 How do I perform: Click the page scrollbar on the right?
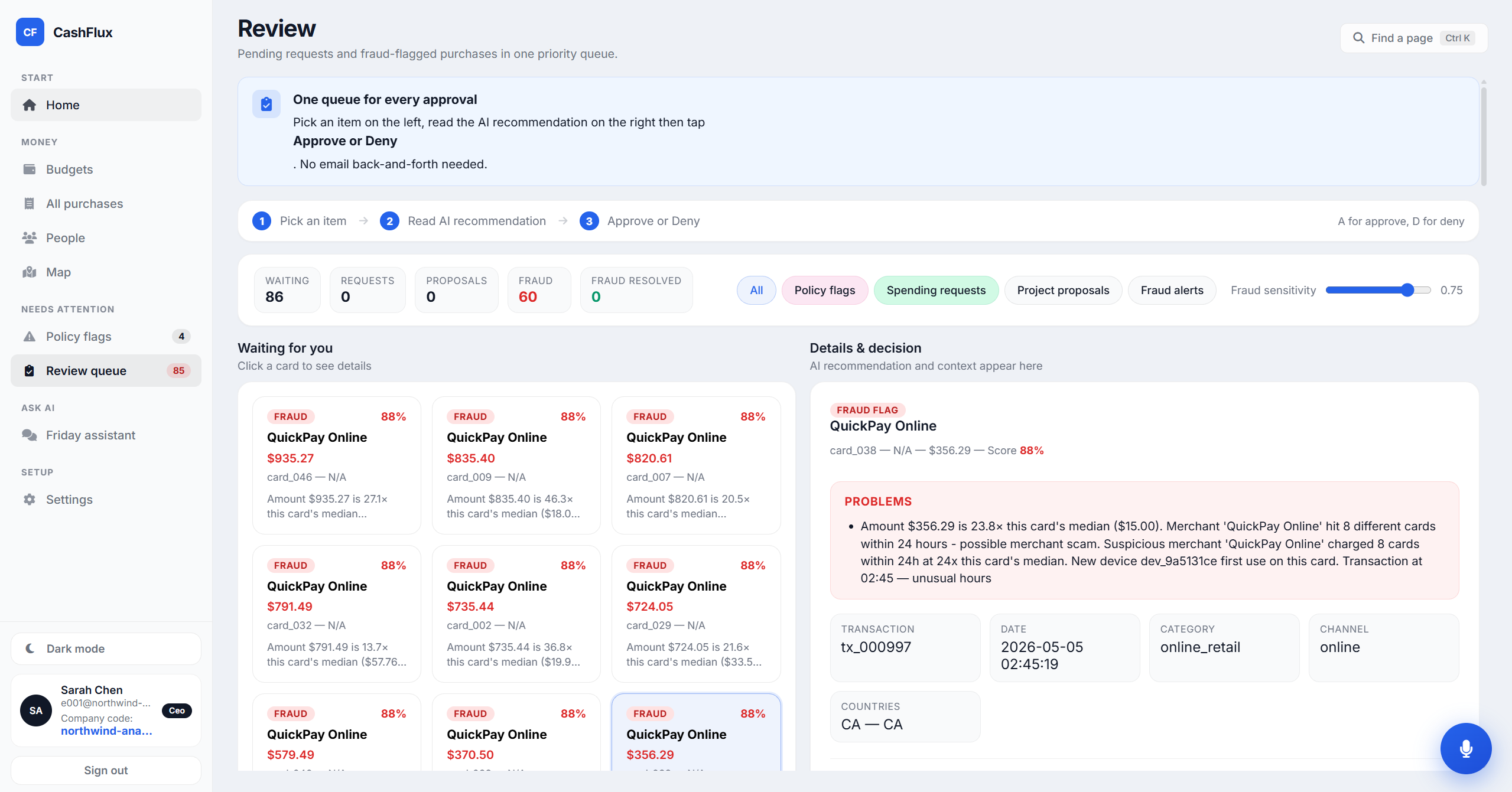click(1483, 135)
